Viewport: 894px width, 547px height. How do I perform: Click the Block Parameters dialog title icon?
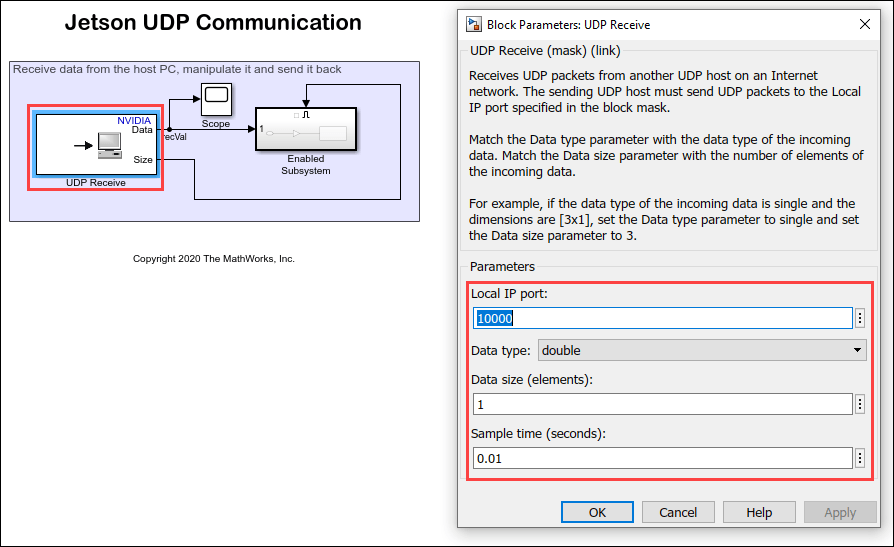pos(472,24)
